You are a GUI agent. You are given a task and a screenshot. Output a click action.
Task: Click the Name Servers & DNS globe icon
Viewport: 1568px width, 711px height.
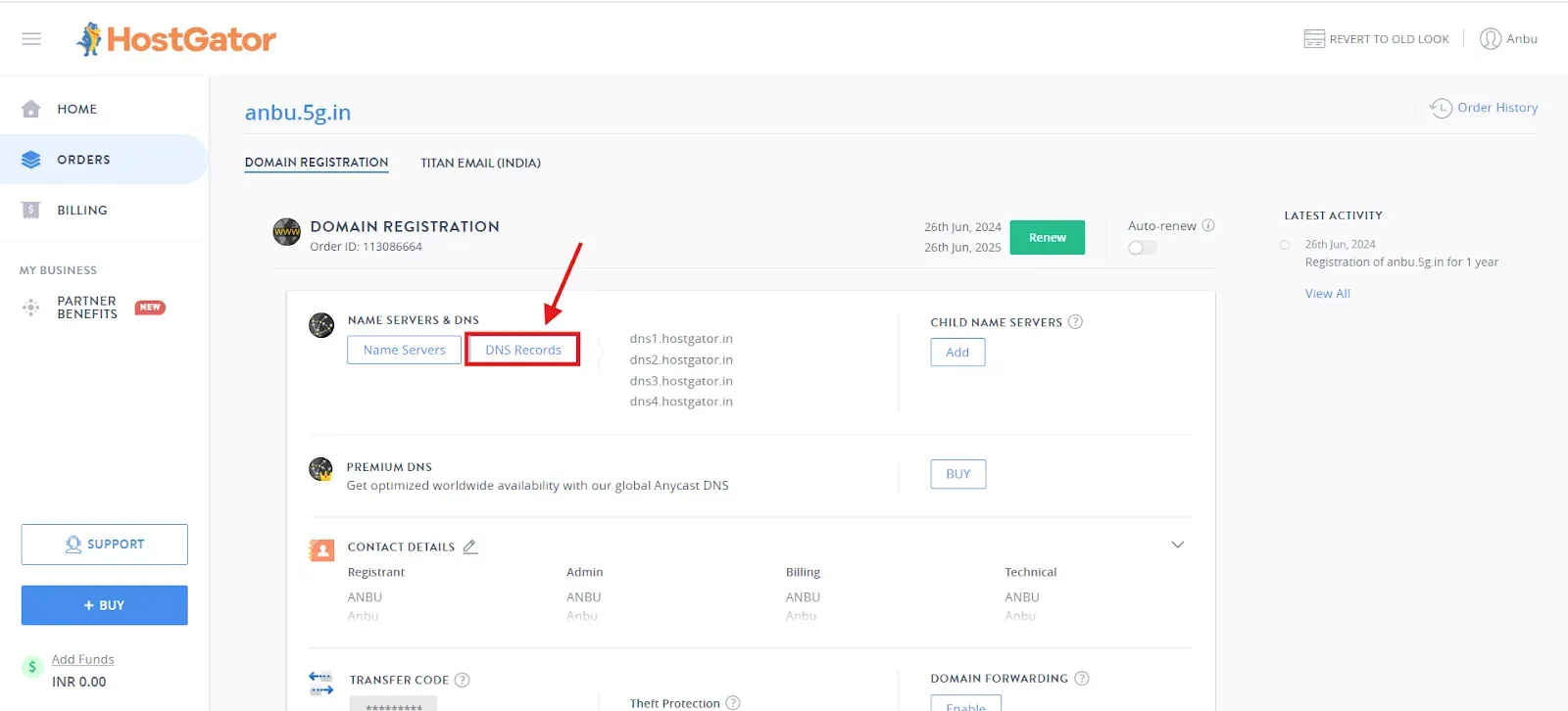click(321, 325)
